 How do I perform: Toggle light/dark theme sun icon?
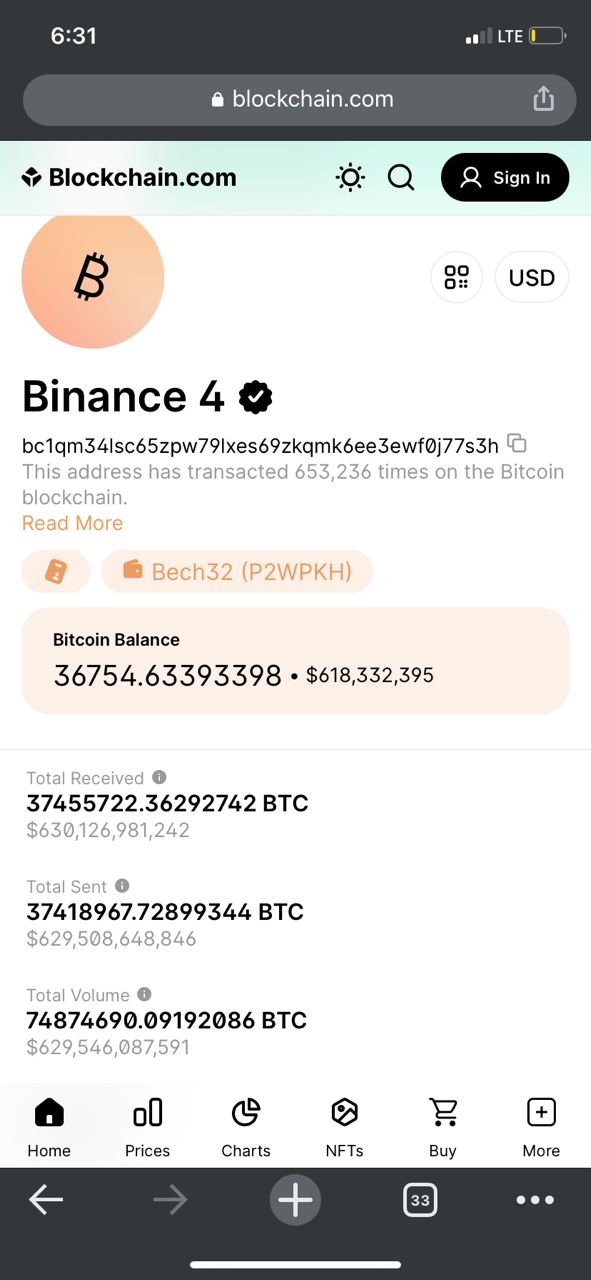pyautogui.click(x=350, y=178)
